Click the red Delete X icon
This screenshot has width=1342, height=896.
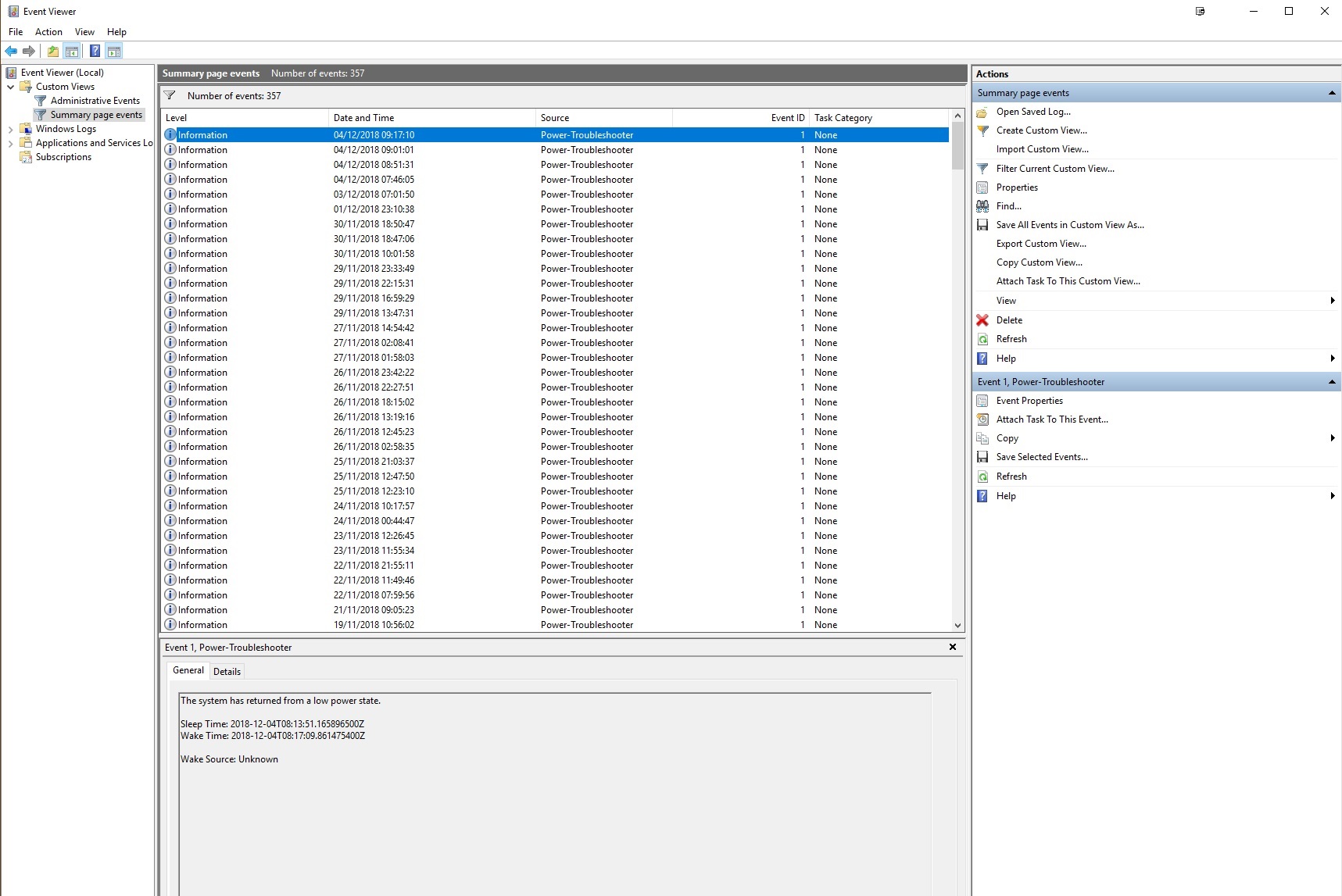point(982,320)
